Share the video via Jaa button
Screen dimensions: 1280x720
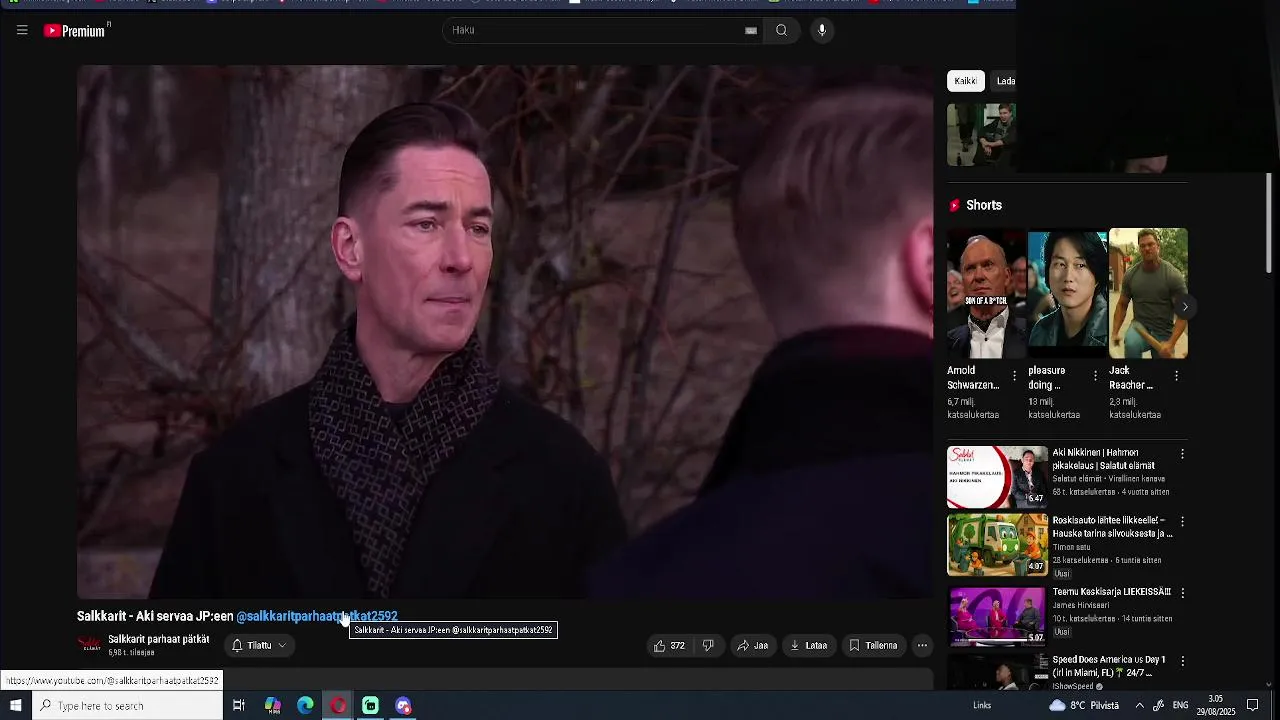point(753,646)
